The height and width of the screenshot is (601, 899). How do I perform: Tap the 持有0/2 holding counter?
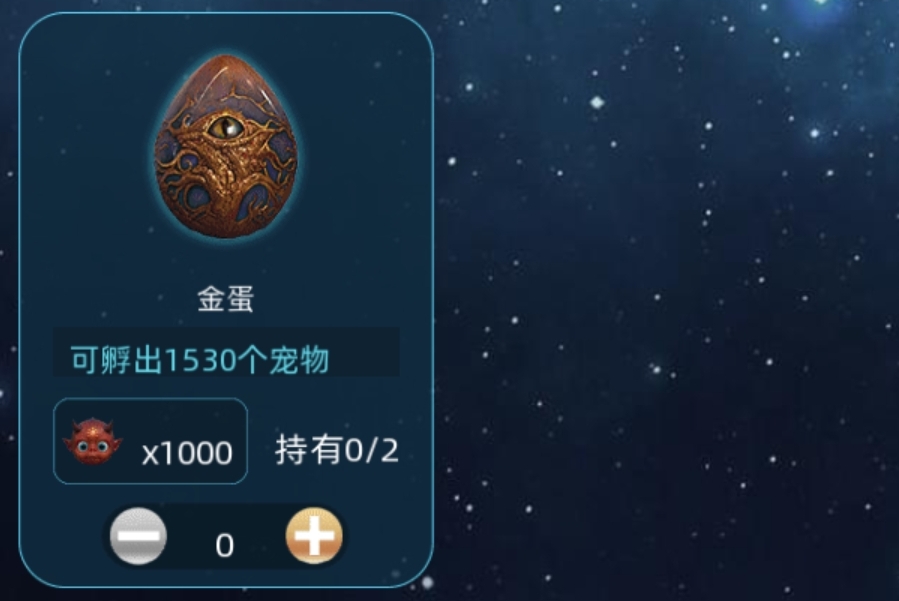(x=337, y=450)
